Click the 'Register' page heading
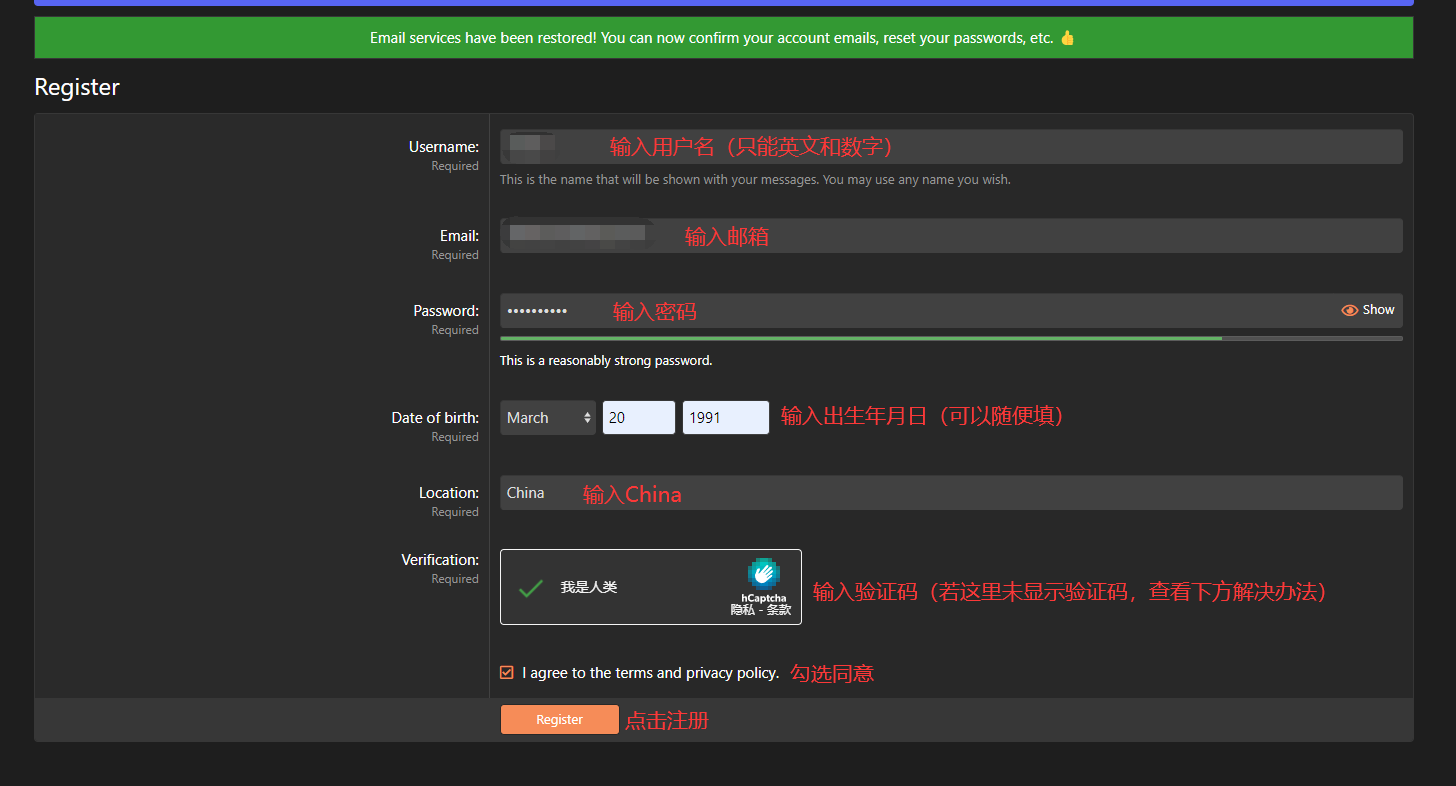Image resolution: width=1456 pixels, height=786 pixels. coord(77,87)
